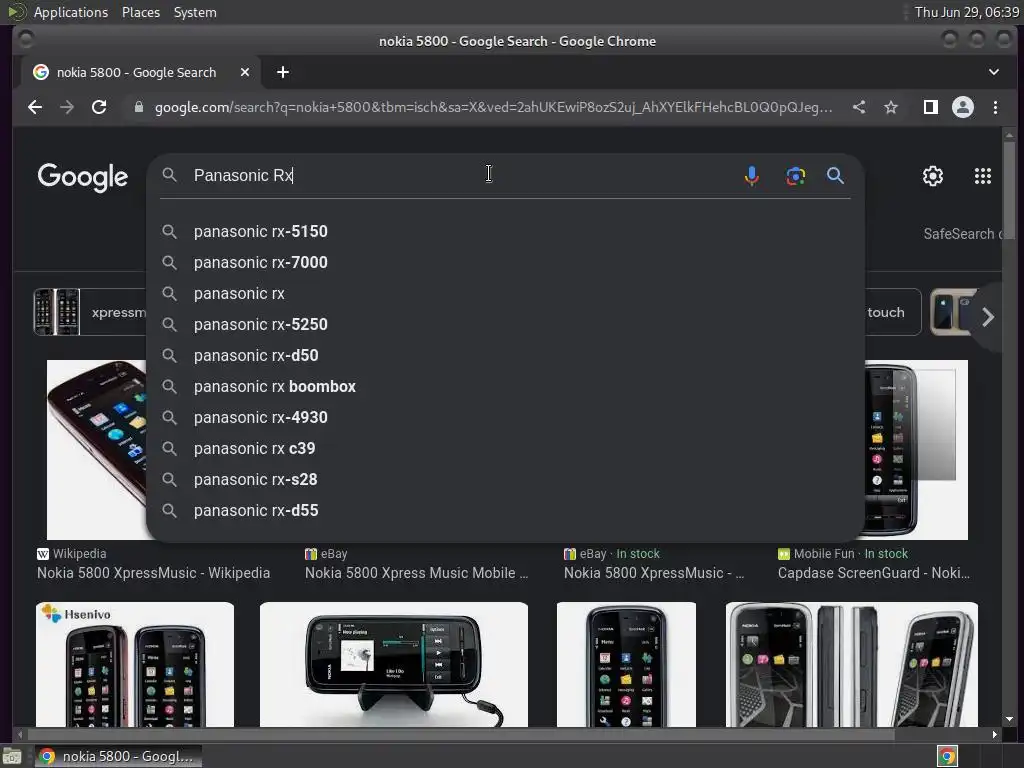Open the Places menu
The height and width of the screenshot is (768, 1024).
(x=141, y=12)
